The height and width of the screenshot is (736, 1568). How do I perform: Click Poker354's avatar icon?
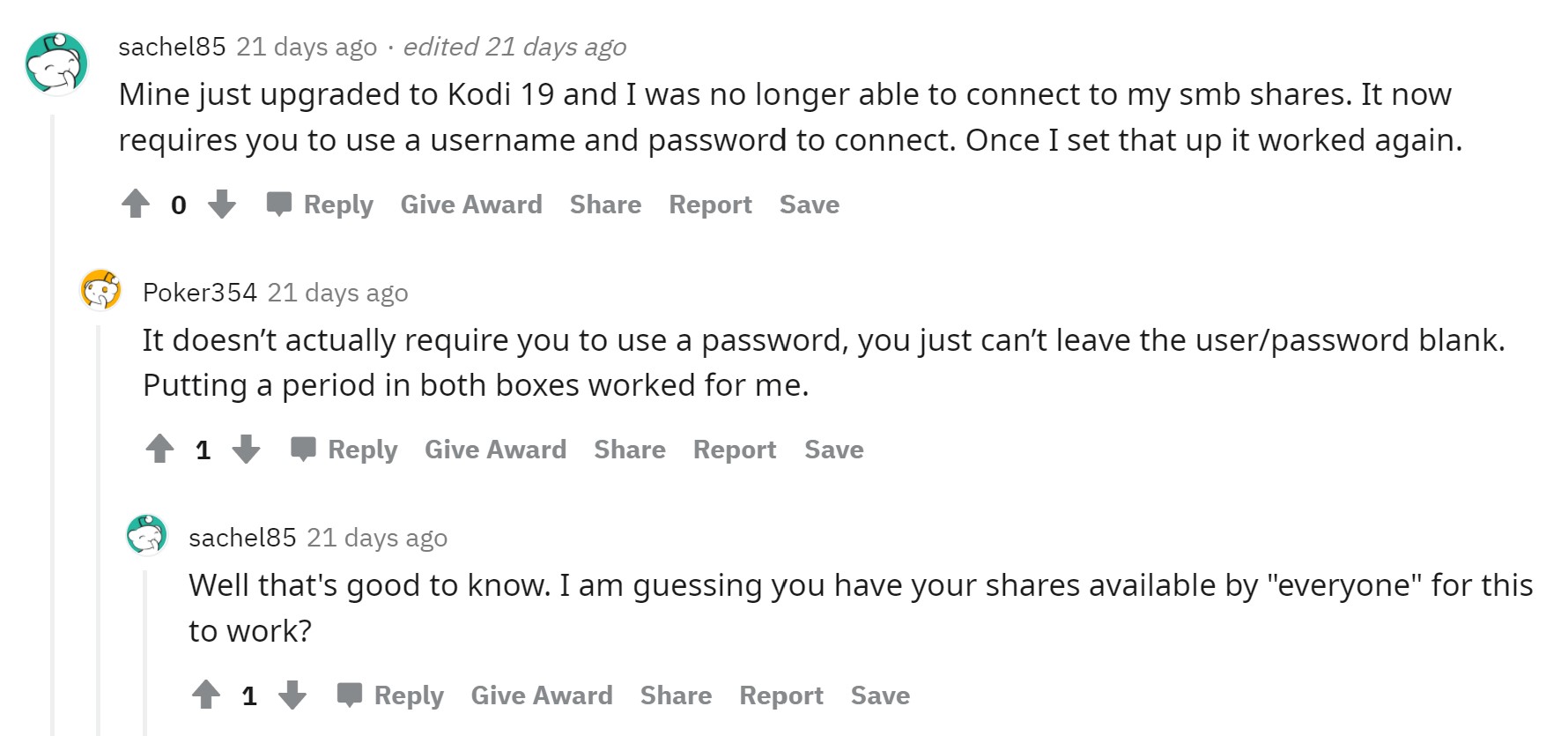100,290
